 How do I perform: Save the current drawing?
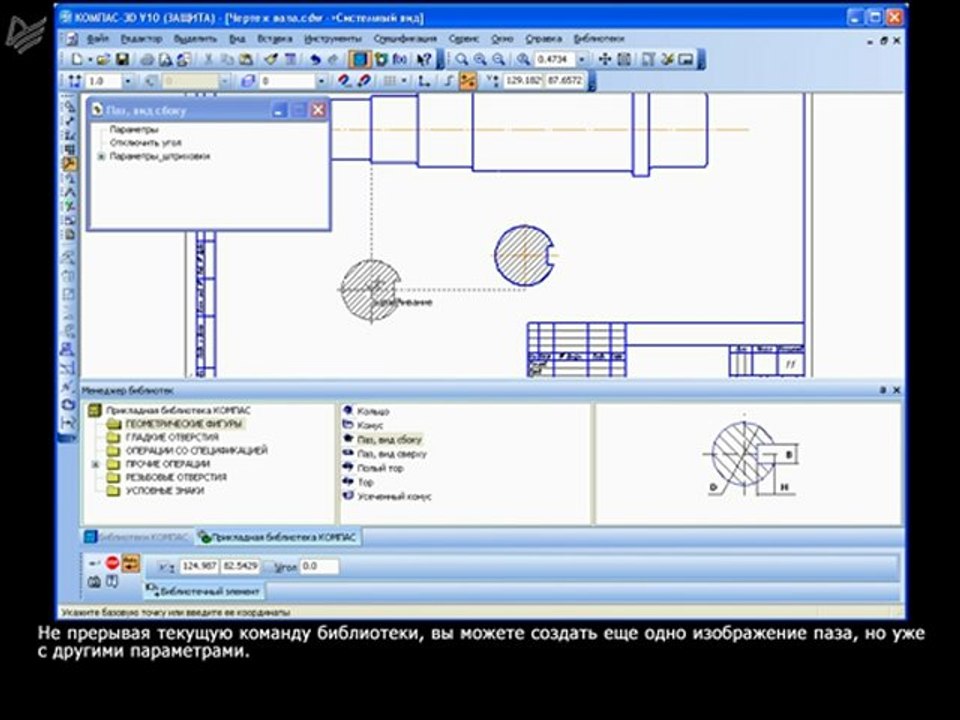click(x=122, y=59)
